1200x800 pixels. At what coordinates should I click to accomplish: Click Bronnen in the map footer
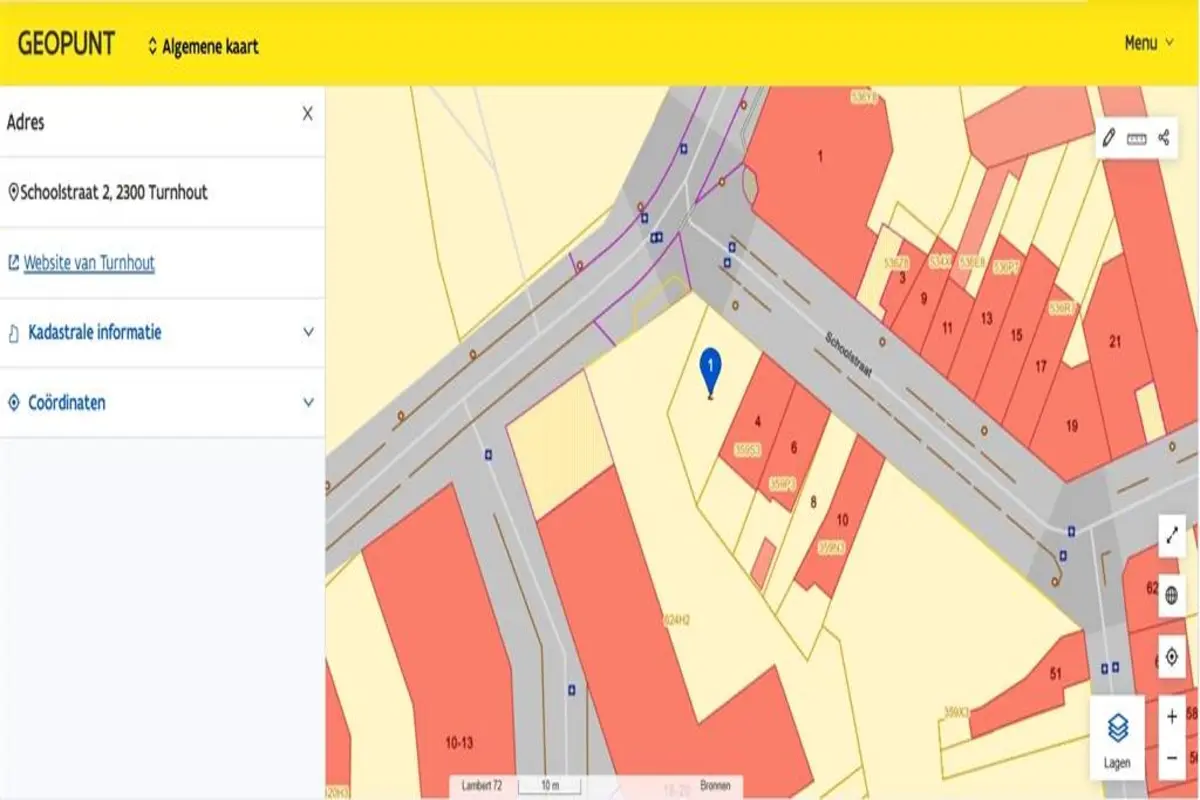715,786
